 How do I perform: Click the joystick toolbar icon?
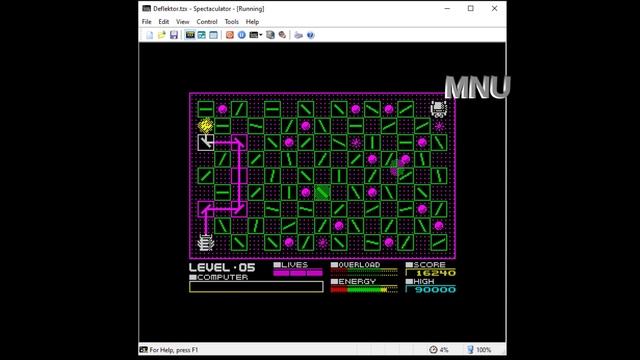[282, 35]
